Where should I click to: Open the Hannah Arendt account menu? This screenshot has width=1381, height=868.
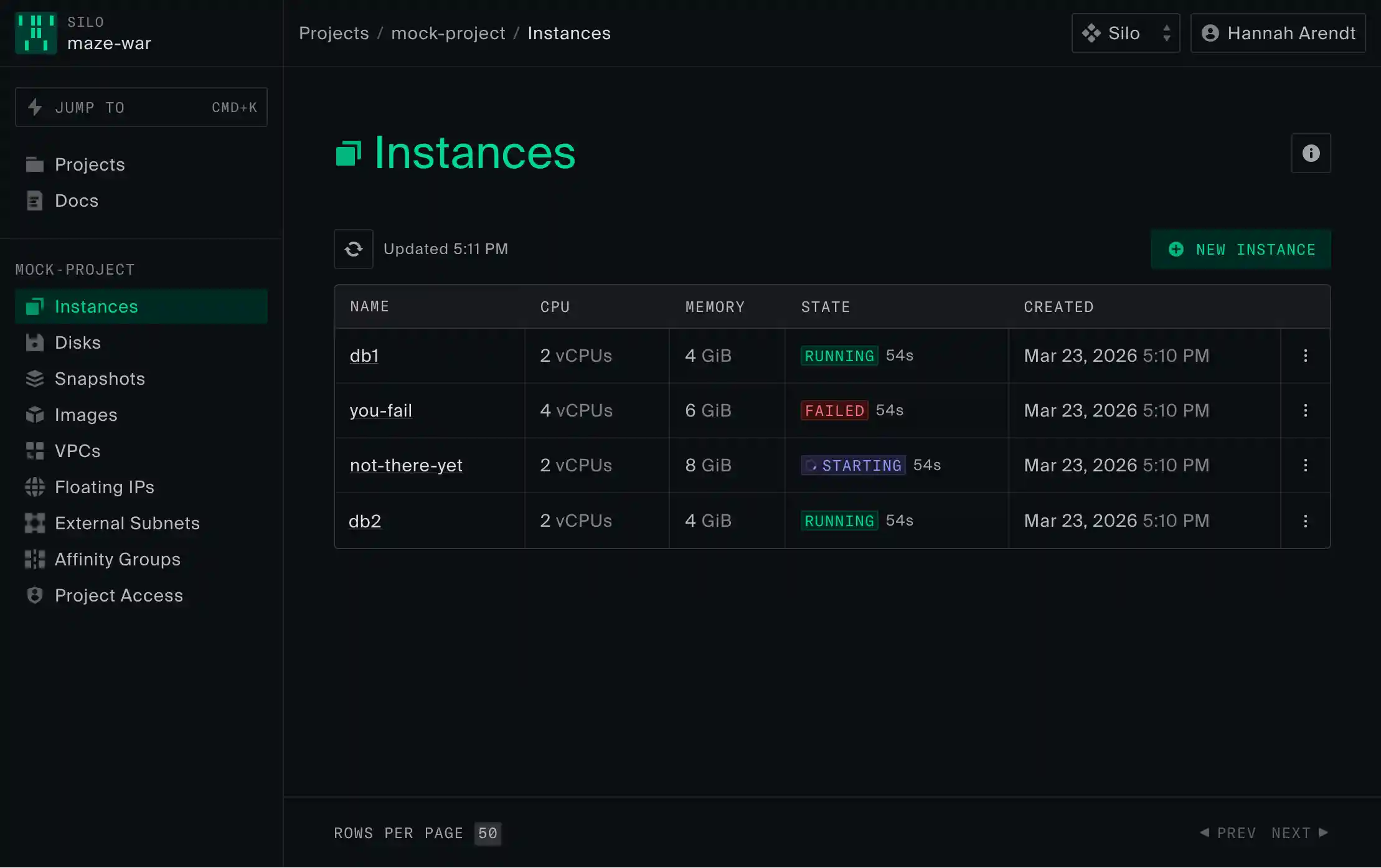click(1278, 33)
